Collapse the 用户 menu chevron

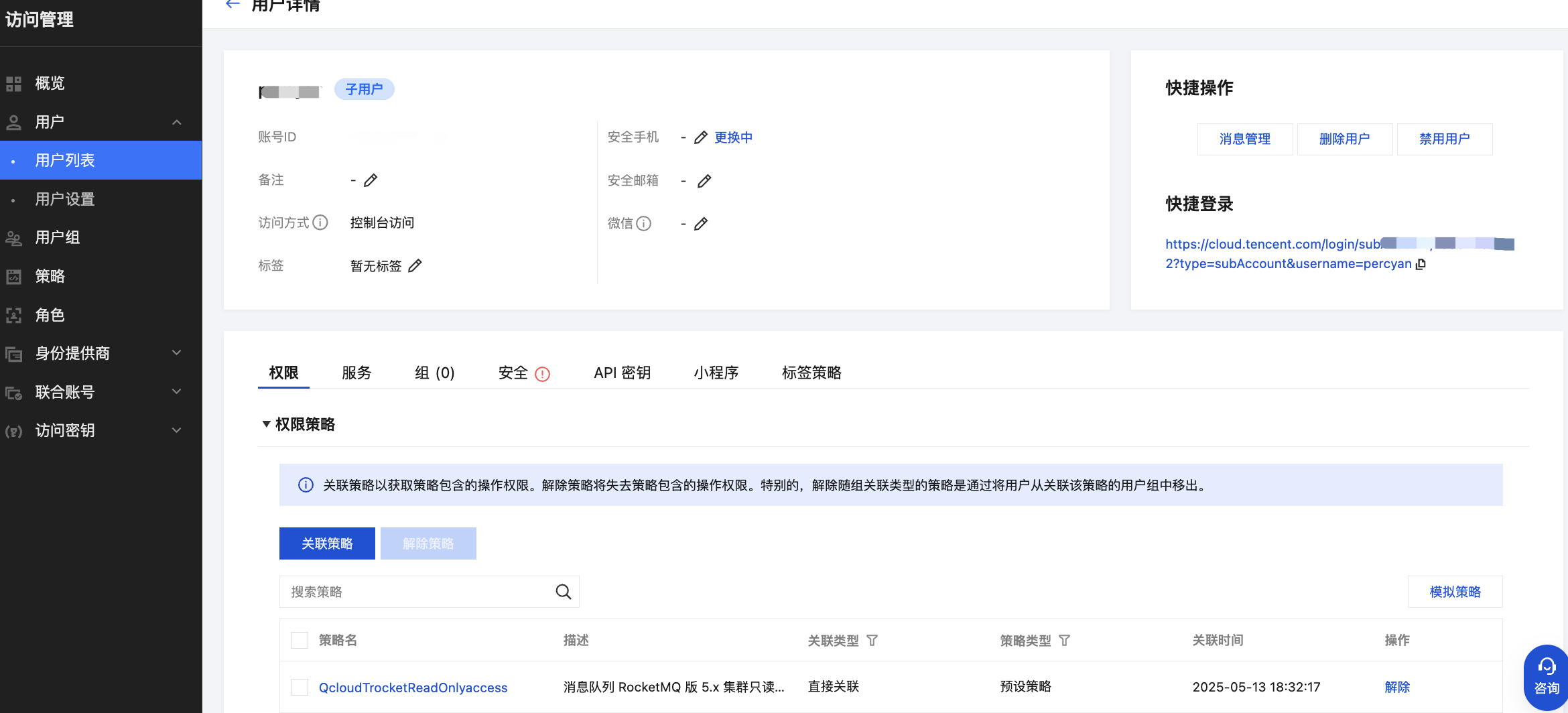click(177, 123)
